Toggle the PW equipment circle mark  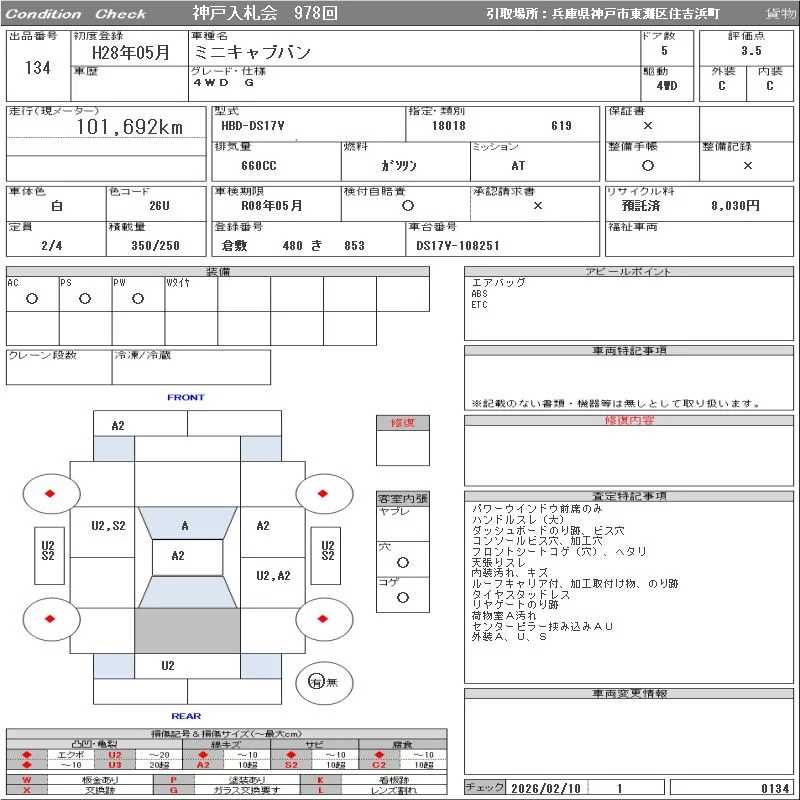[x=138, y=298]
